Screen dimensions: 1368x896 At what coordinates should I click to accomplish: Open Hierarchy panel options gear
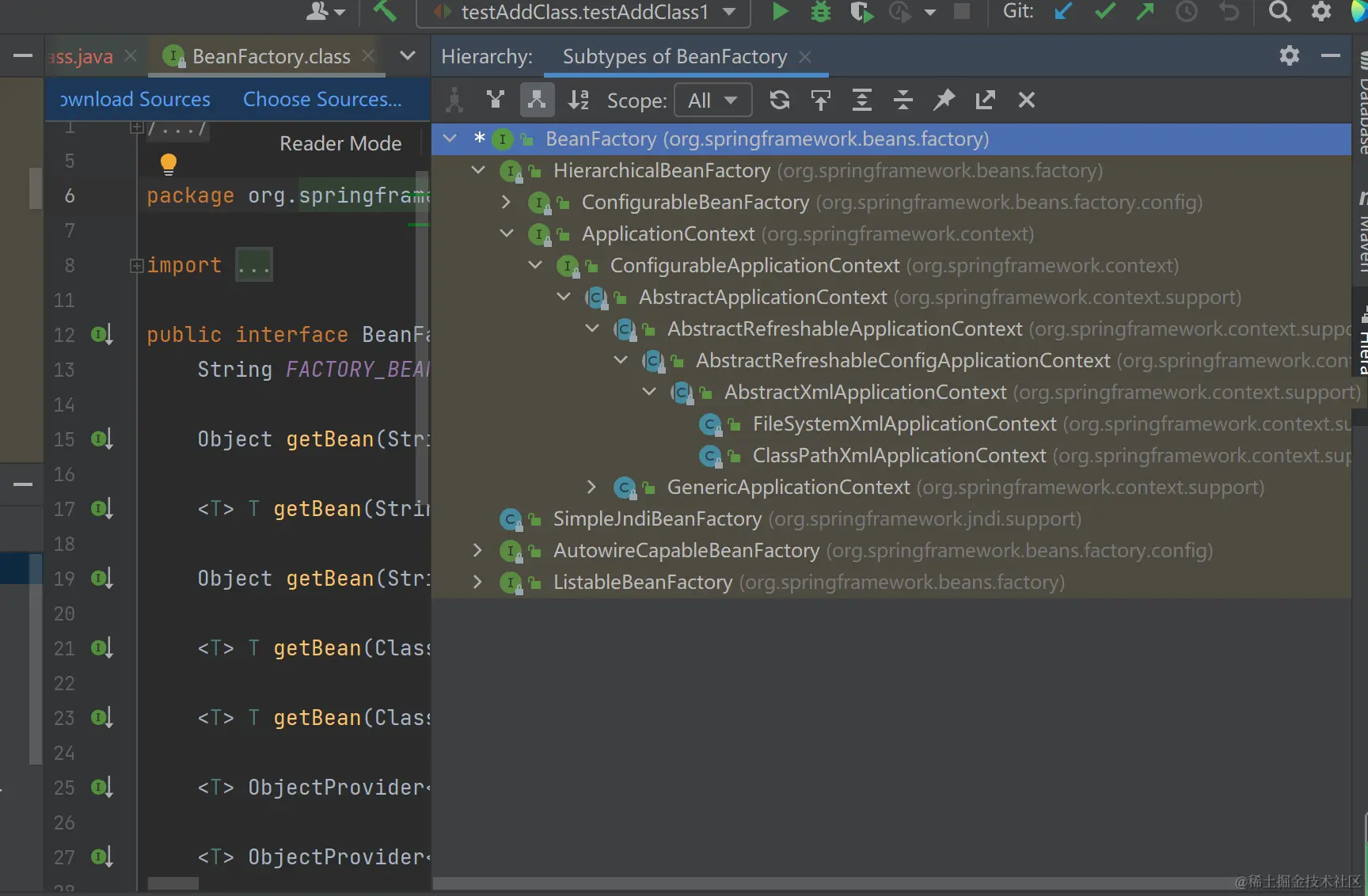1290,55
